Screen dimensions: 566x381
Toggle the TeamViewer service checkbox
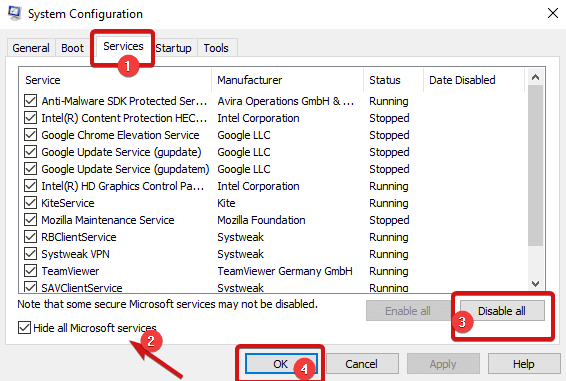31,270
